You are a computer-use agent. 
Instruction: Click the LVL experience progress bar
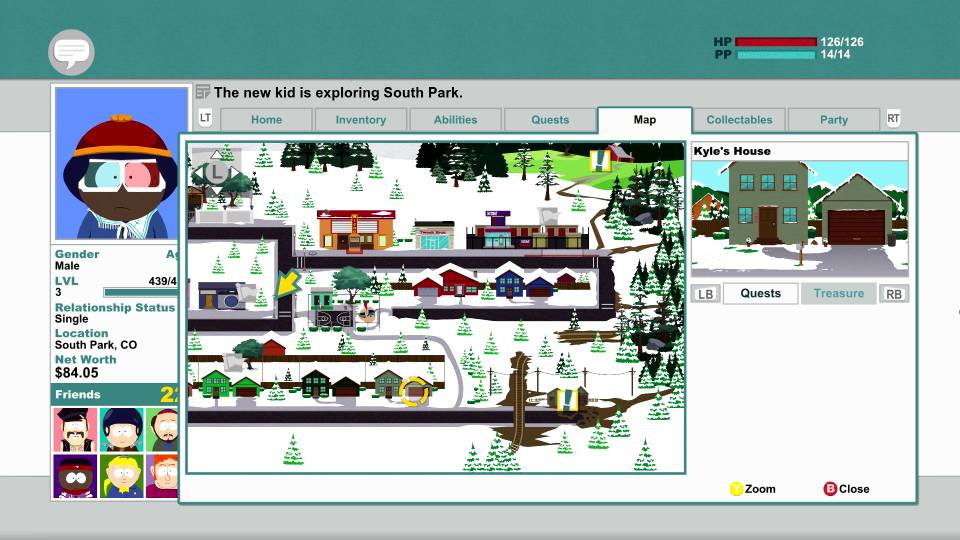(x=140, y=293)
